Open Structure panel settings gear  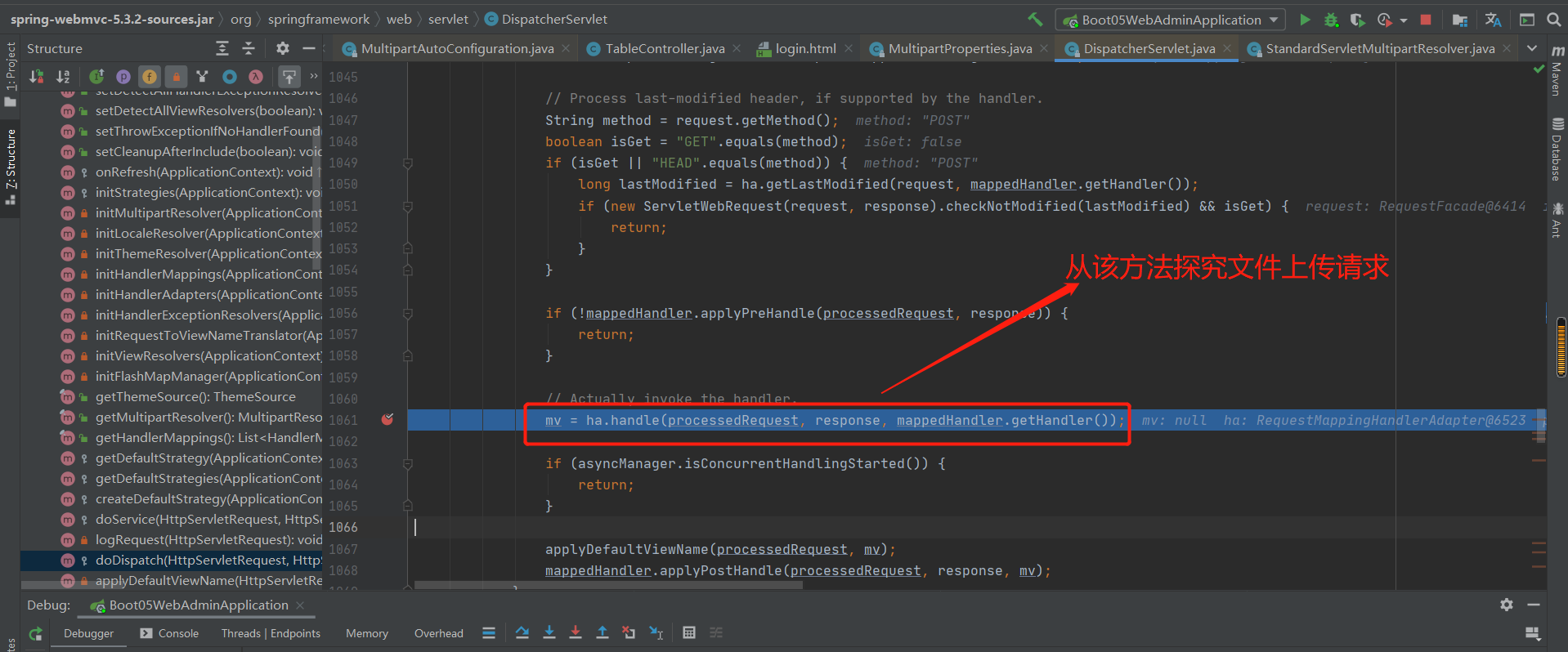283,48
